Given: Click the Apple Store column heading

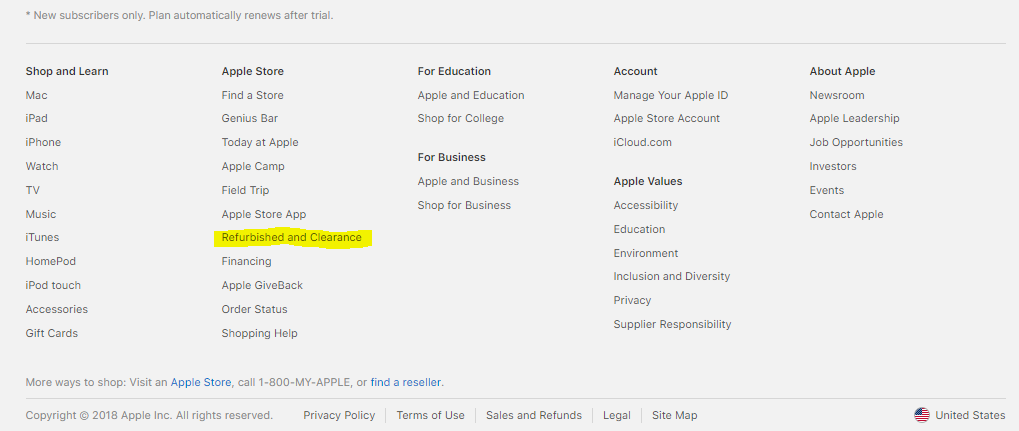Looking at the screenshot, I should (253, 72).
